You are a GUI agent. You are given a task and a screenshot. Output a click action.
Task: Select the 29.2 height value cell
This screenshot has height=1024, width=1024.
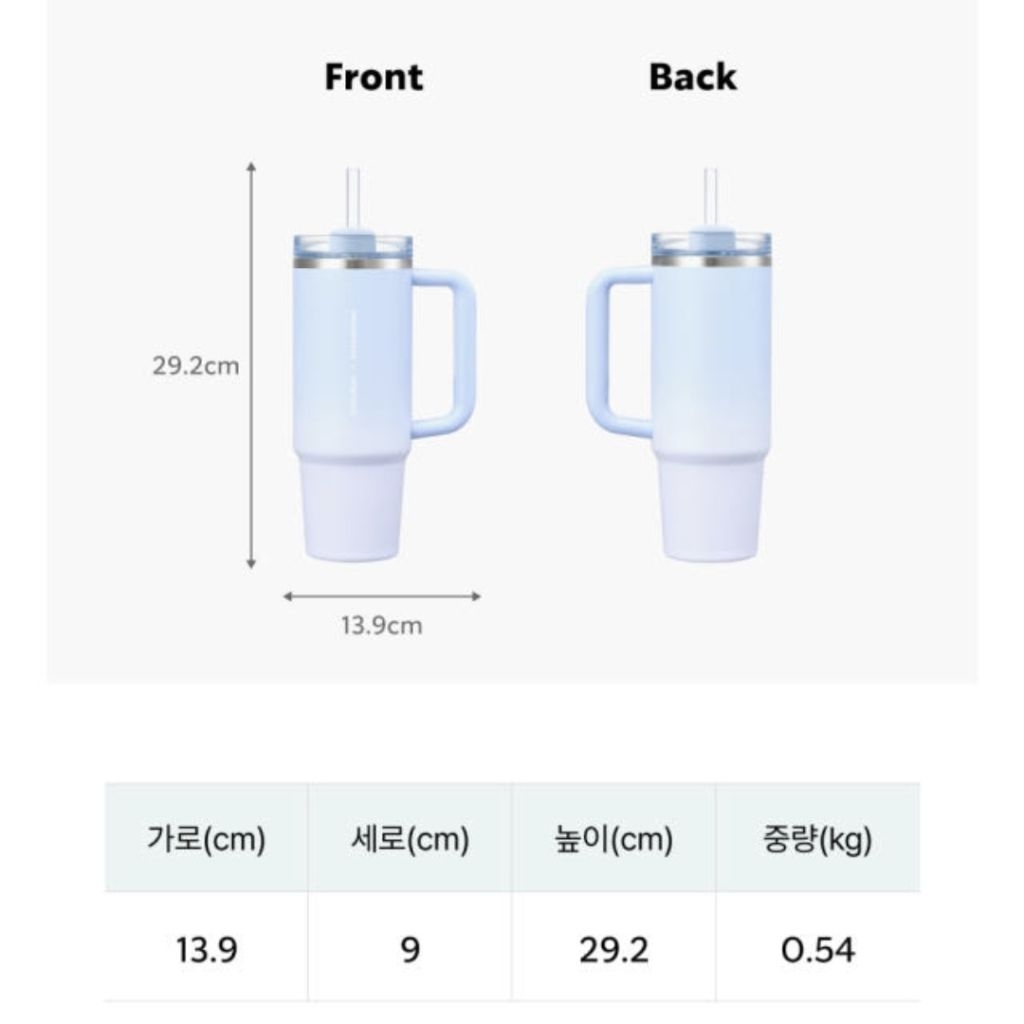tap(614, 948)
